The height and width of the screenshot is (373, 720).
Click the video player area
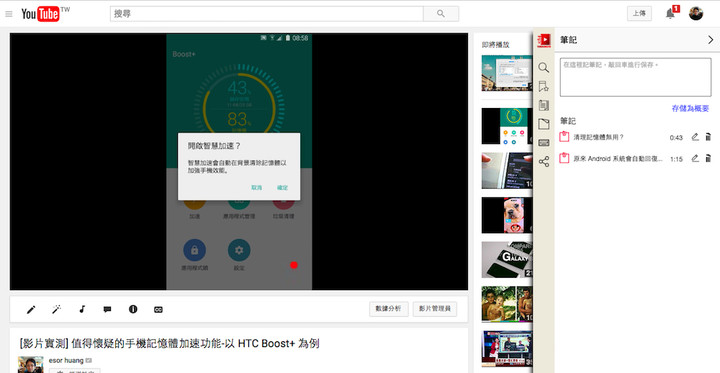point(239,161)
